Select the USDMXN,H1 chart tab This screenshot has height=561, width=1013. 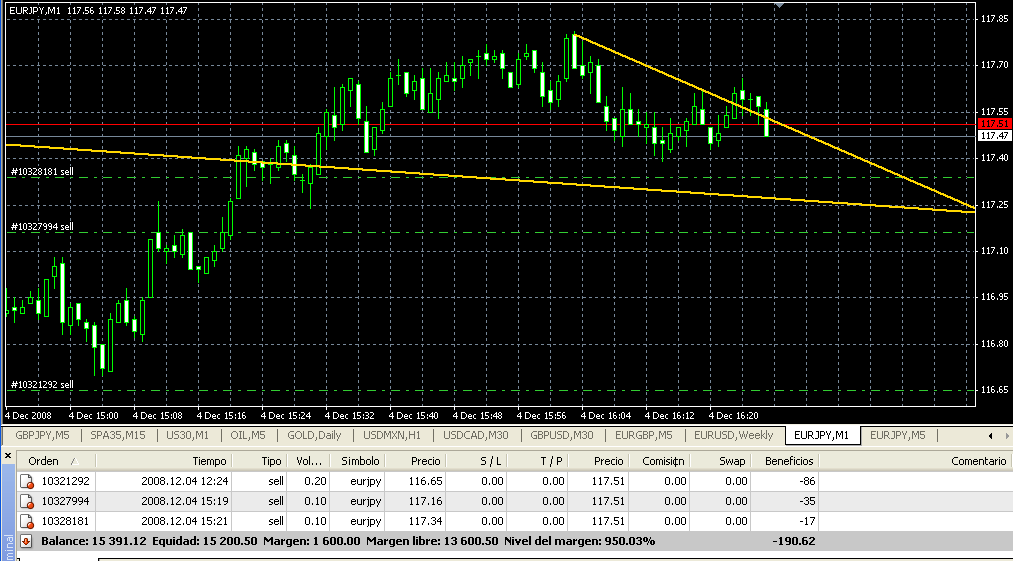(x=392, y=436)
